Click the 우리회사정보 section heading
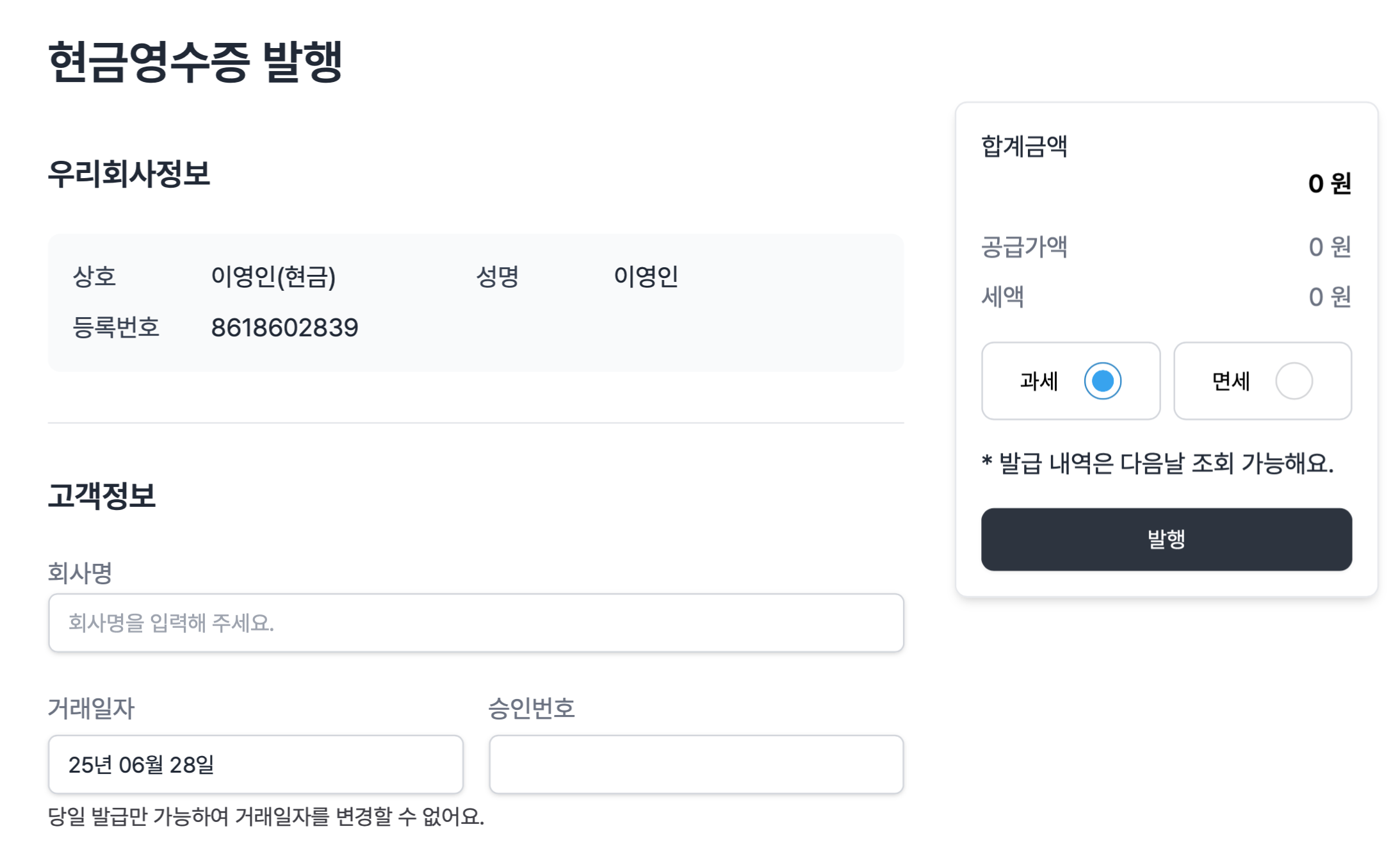This screenshot has height=847, width=1400. (129, 174)
